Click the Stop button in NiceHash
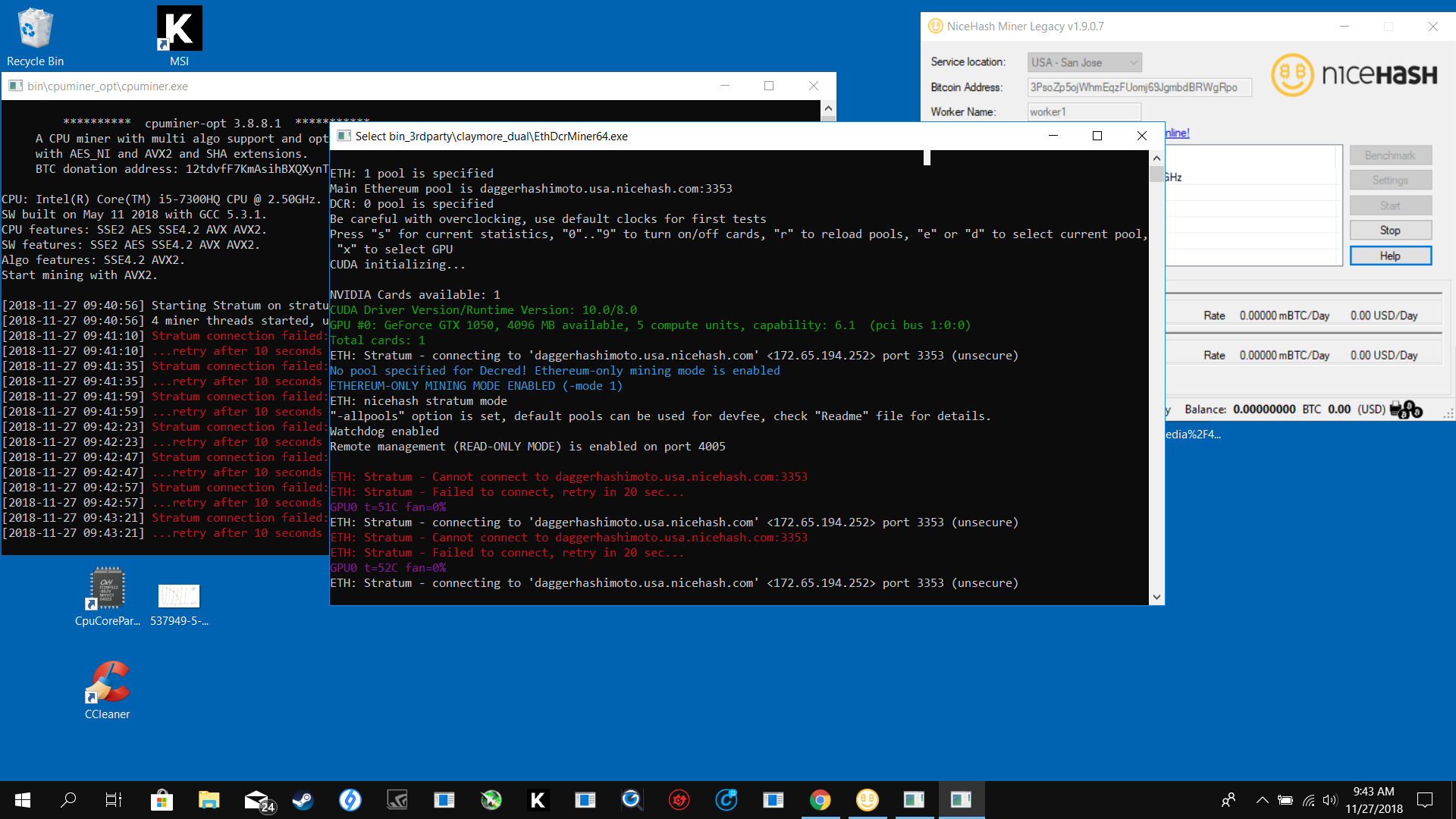 point(1390,230)
